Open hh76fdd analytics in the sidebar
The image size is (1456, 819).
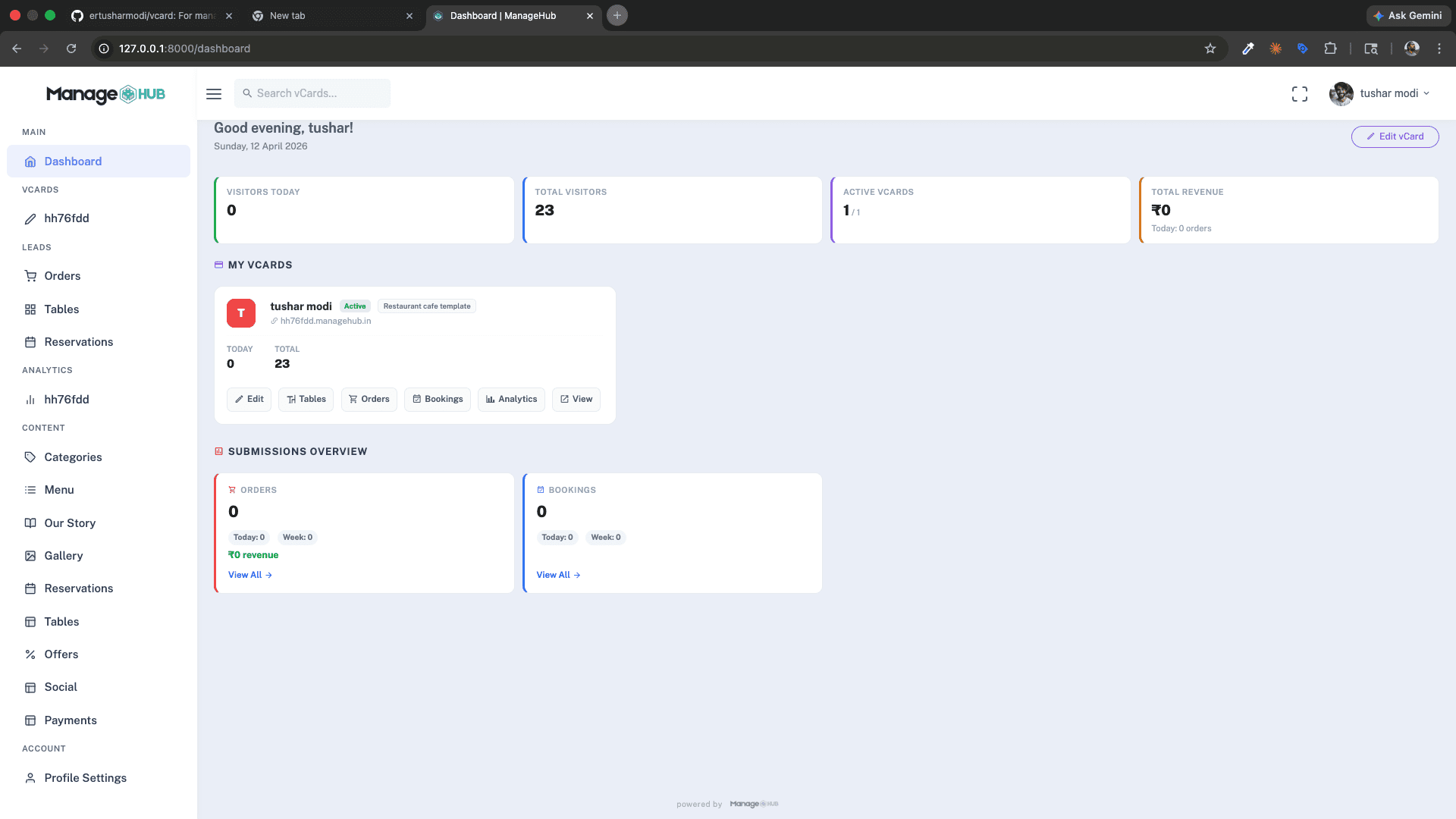pos(99,400)
